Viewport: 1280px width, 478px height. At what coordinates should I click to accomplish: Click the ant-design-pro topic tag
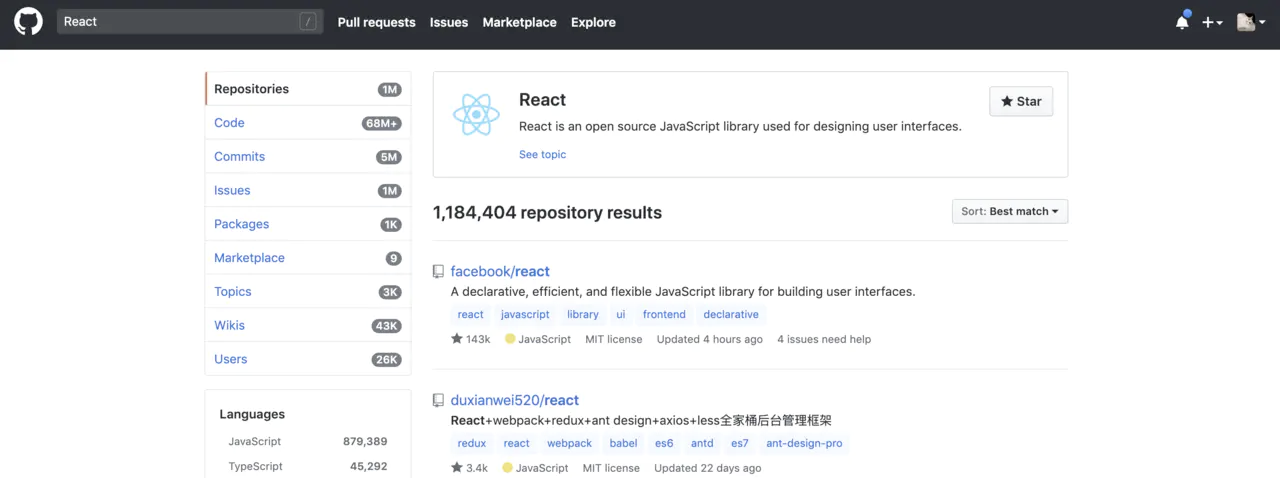pos(804,443)
